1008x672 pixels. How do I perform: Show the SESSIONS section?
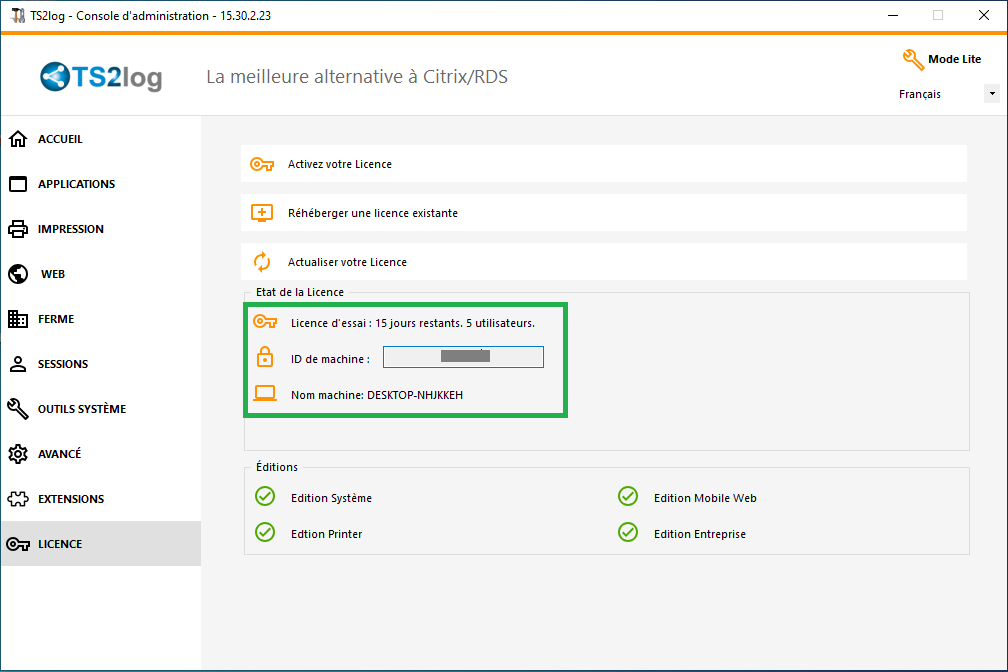coord(101,364)
